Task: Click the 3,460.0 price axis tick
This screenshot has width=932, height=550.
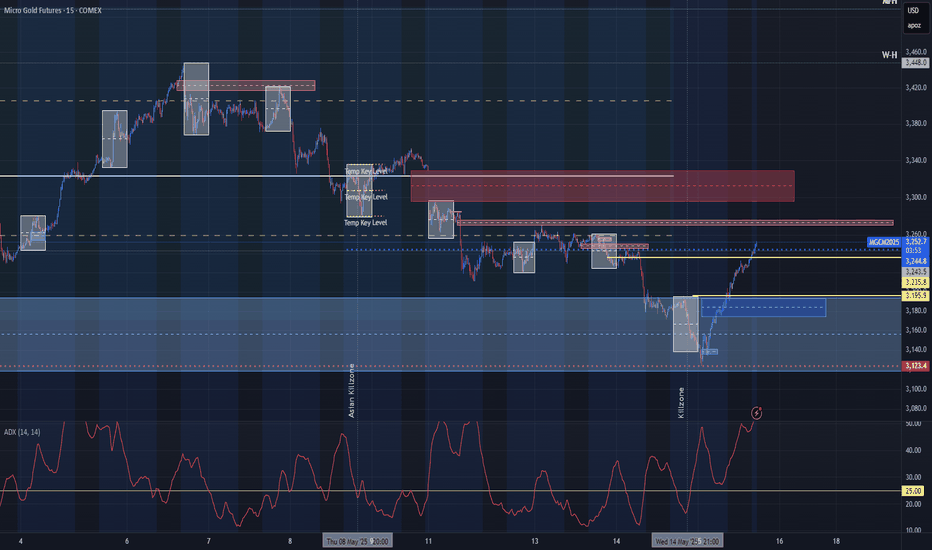Action: (916, 52)
